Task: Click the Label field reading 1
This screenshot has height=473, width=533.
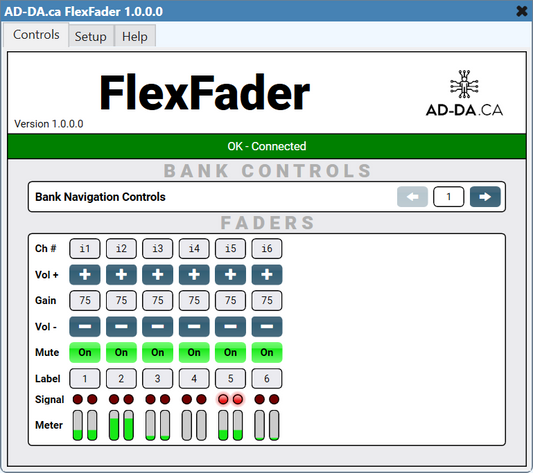Action: [85, 378]
